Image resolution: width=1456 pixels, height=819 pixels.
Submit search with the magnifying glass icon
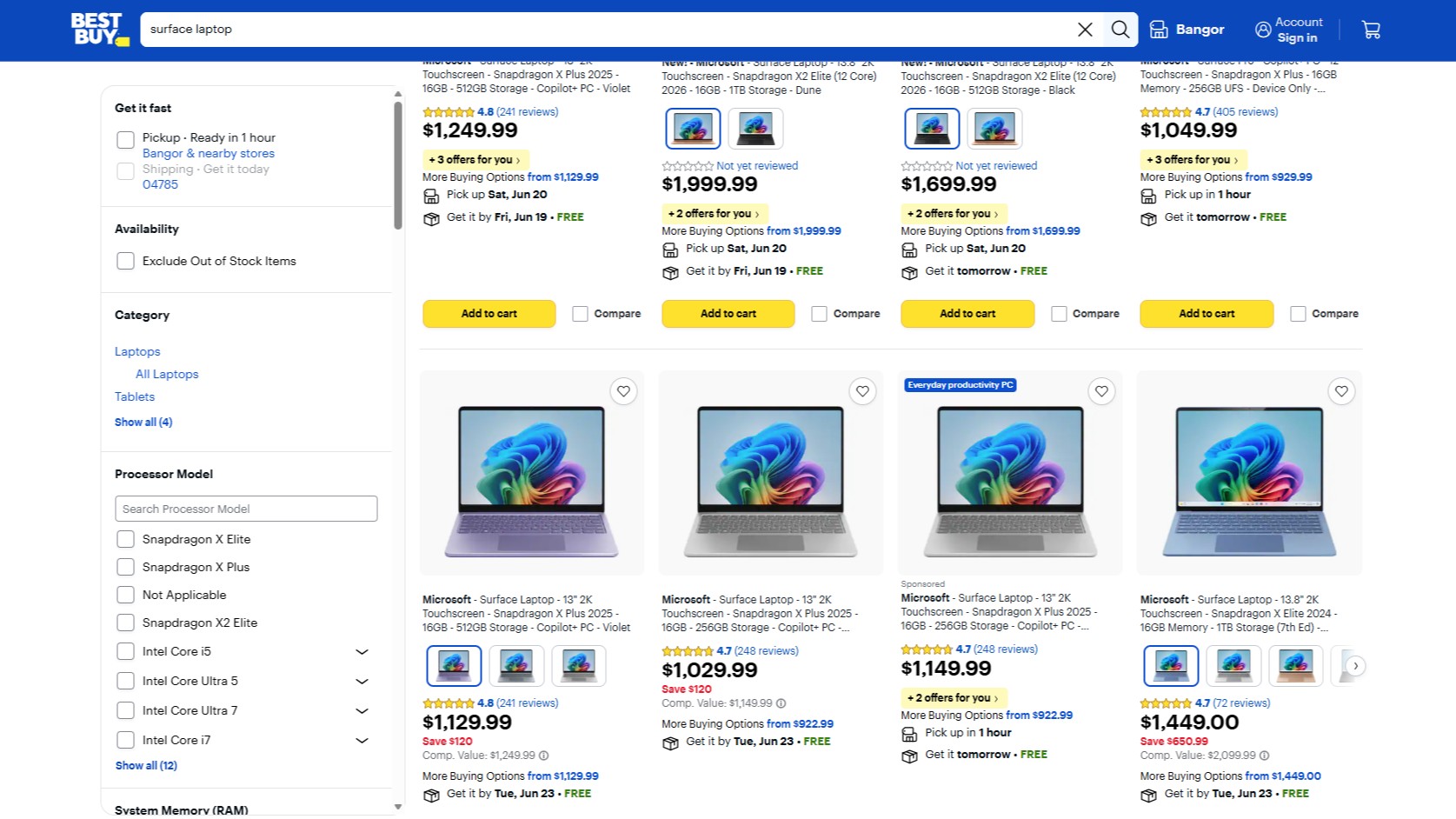[1120, 30]
